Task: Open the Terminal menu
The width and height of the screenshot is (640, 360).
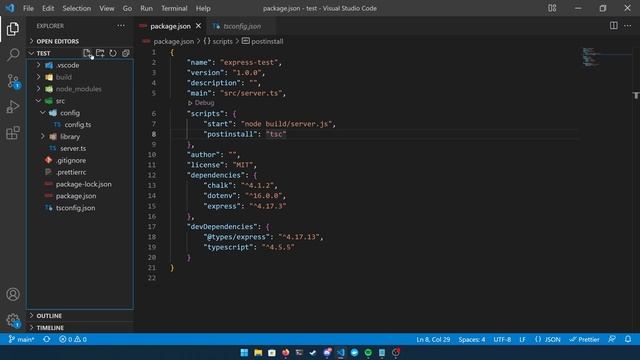Action: (x=174, y=8)
